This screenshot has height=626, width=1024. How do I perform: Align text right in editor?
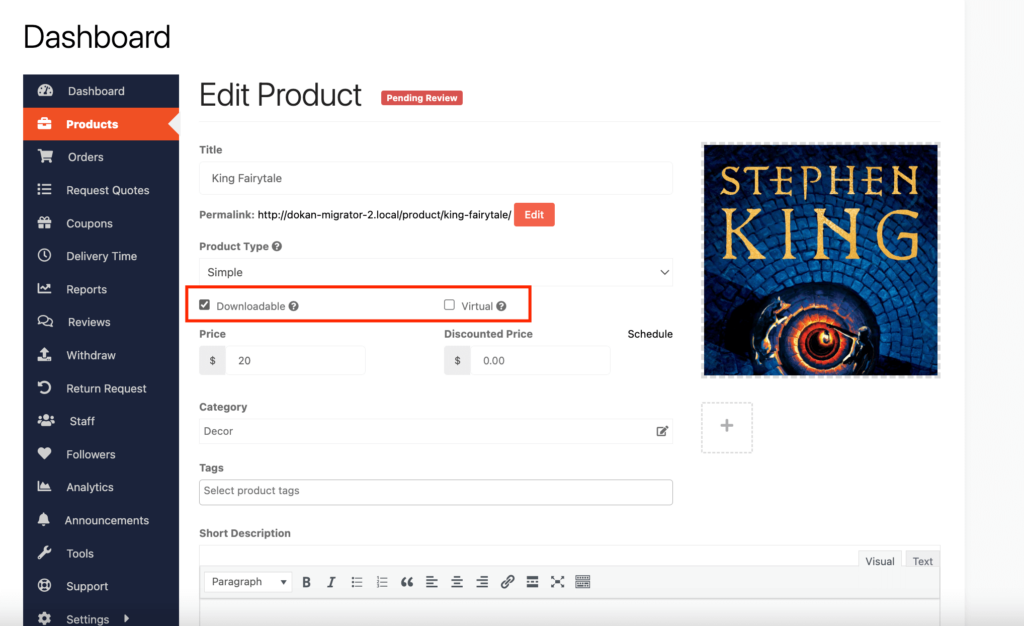(x=482, y=582)
